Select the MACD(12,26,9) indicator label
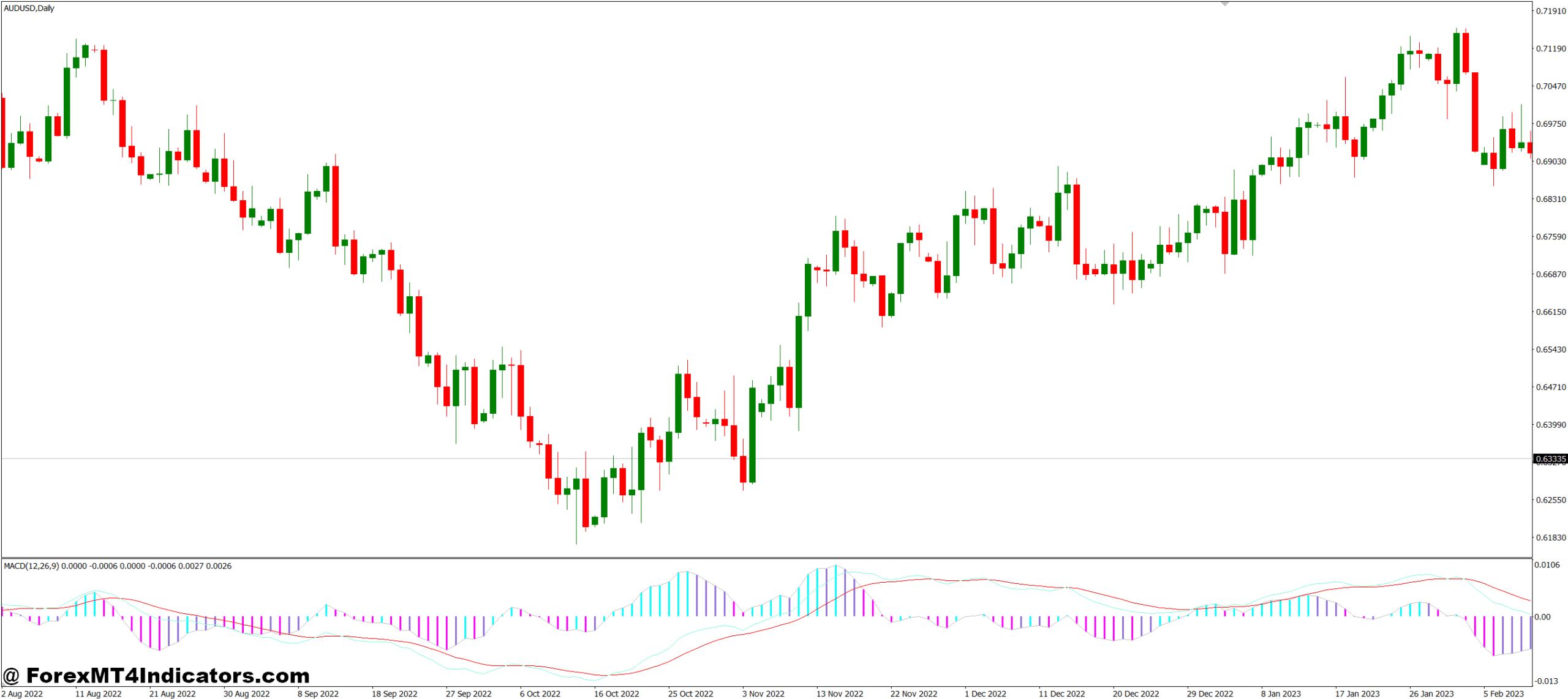The image size is (1568, 699). [31, 566]
